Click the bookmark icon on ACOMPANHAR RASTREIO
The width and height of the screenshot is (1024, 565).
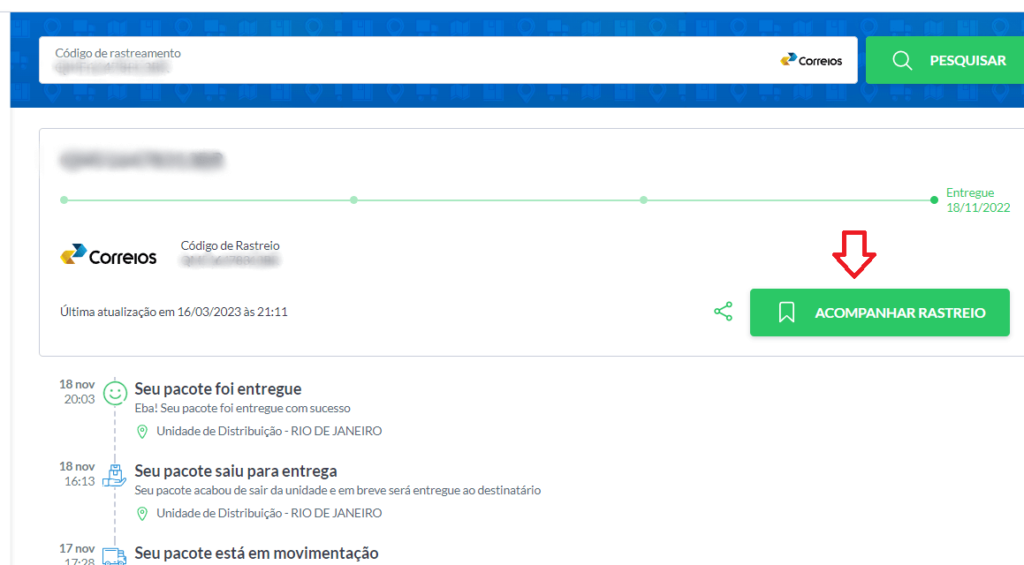(x=786, y=312)
